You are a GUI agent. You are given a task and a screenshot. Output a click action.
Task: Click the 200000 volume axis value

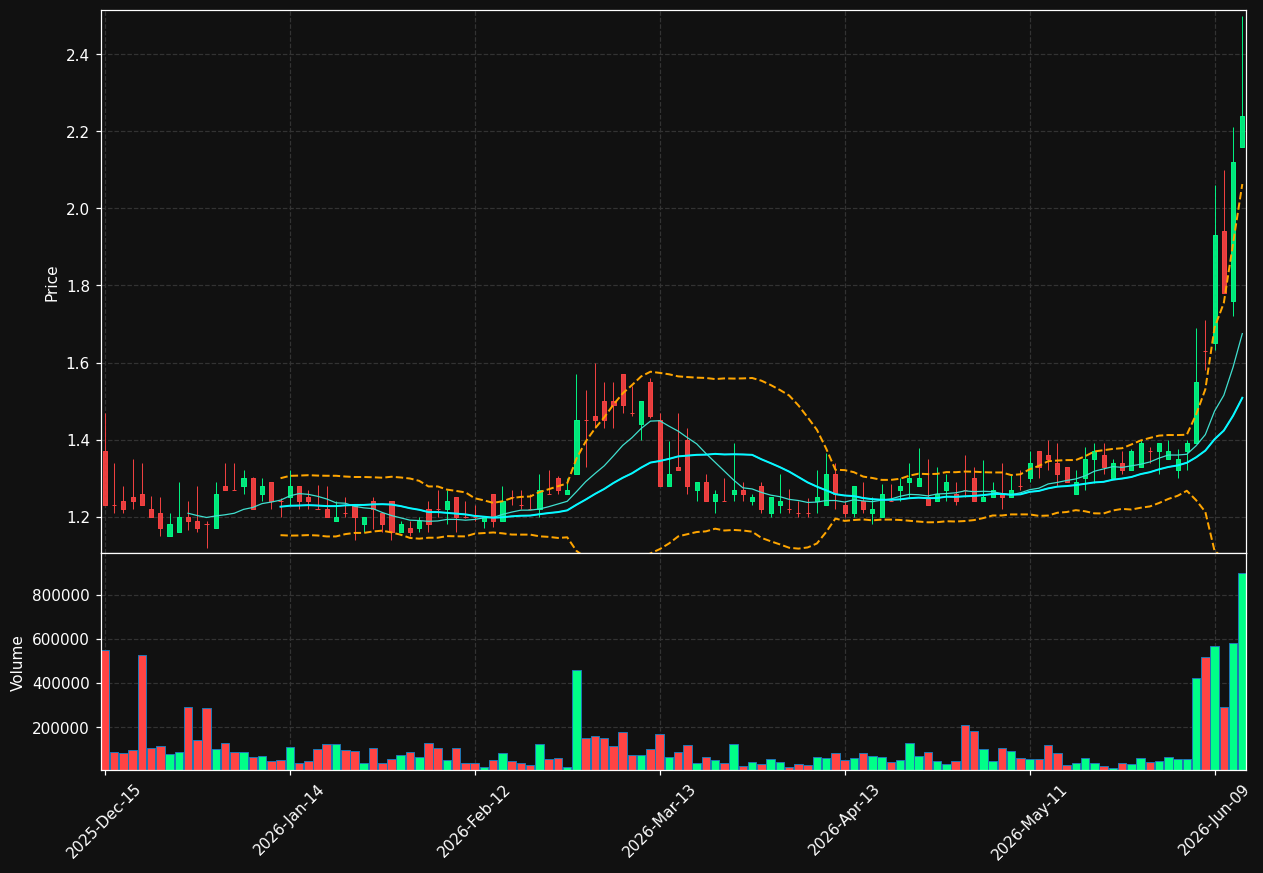tap(62, 728)
